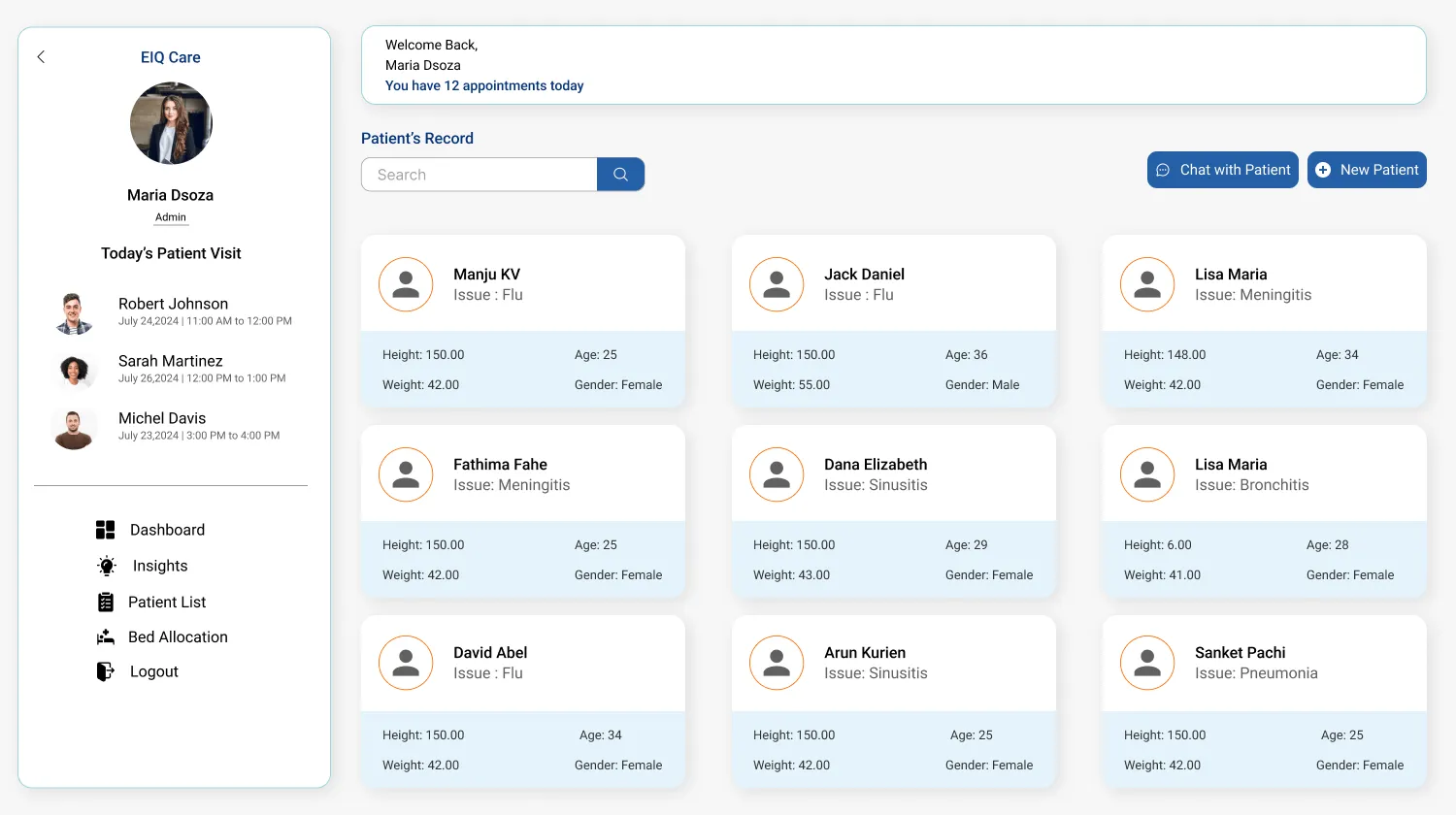Image resolution: width=1456 pixels, height=815 pixels.
Task: Open the Insights menu entry
Action: point(160,566)
